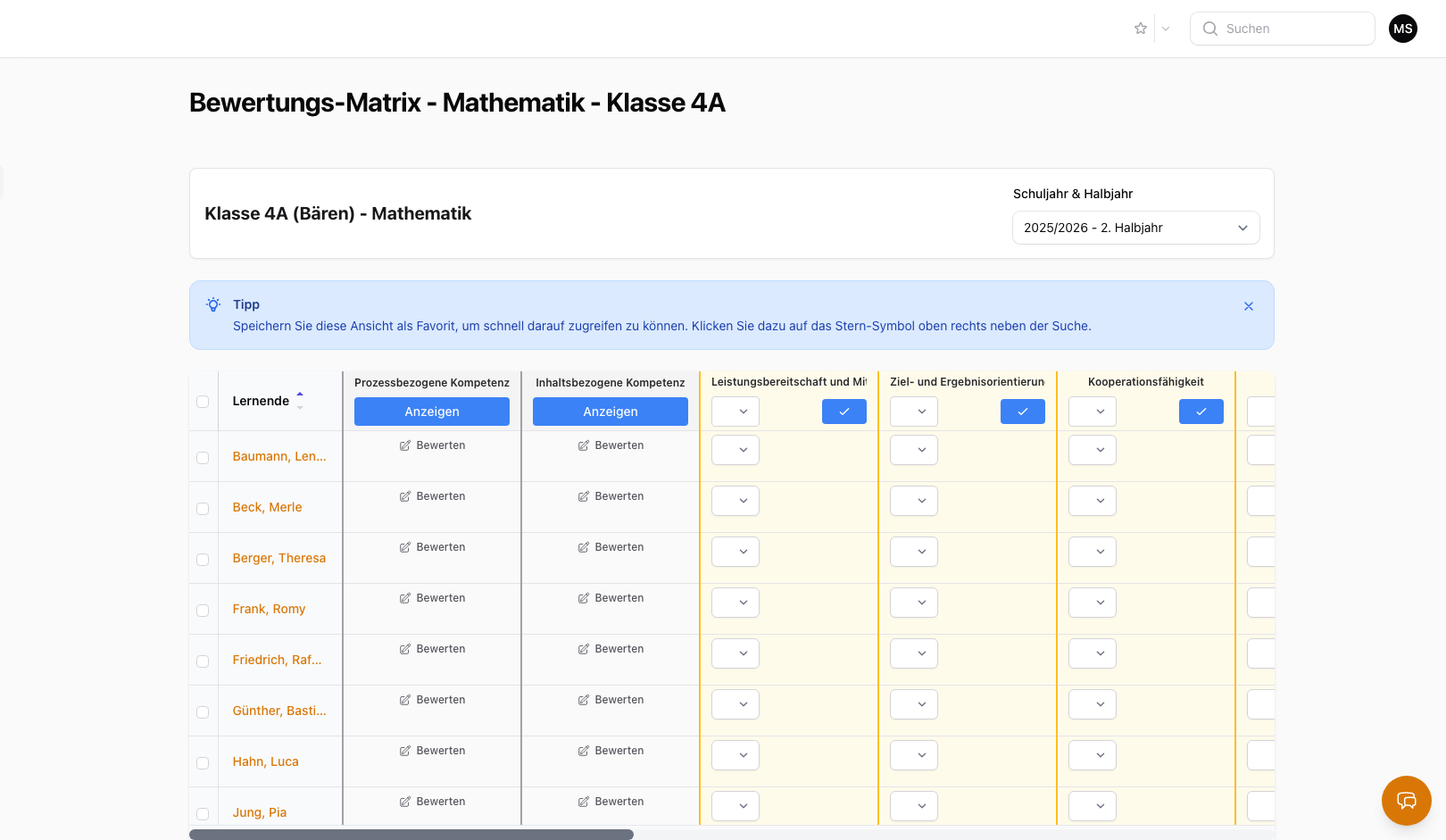Click the magnifier icon in the search bar
Screen dimensions: 1446x840
click(1210, 29)
